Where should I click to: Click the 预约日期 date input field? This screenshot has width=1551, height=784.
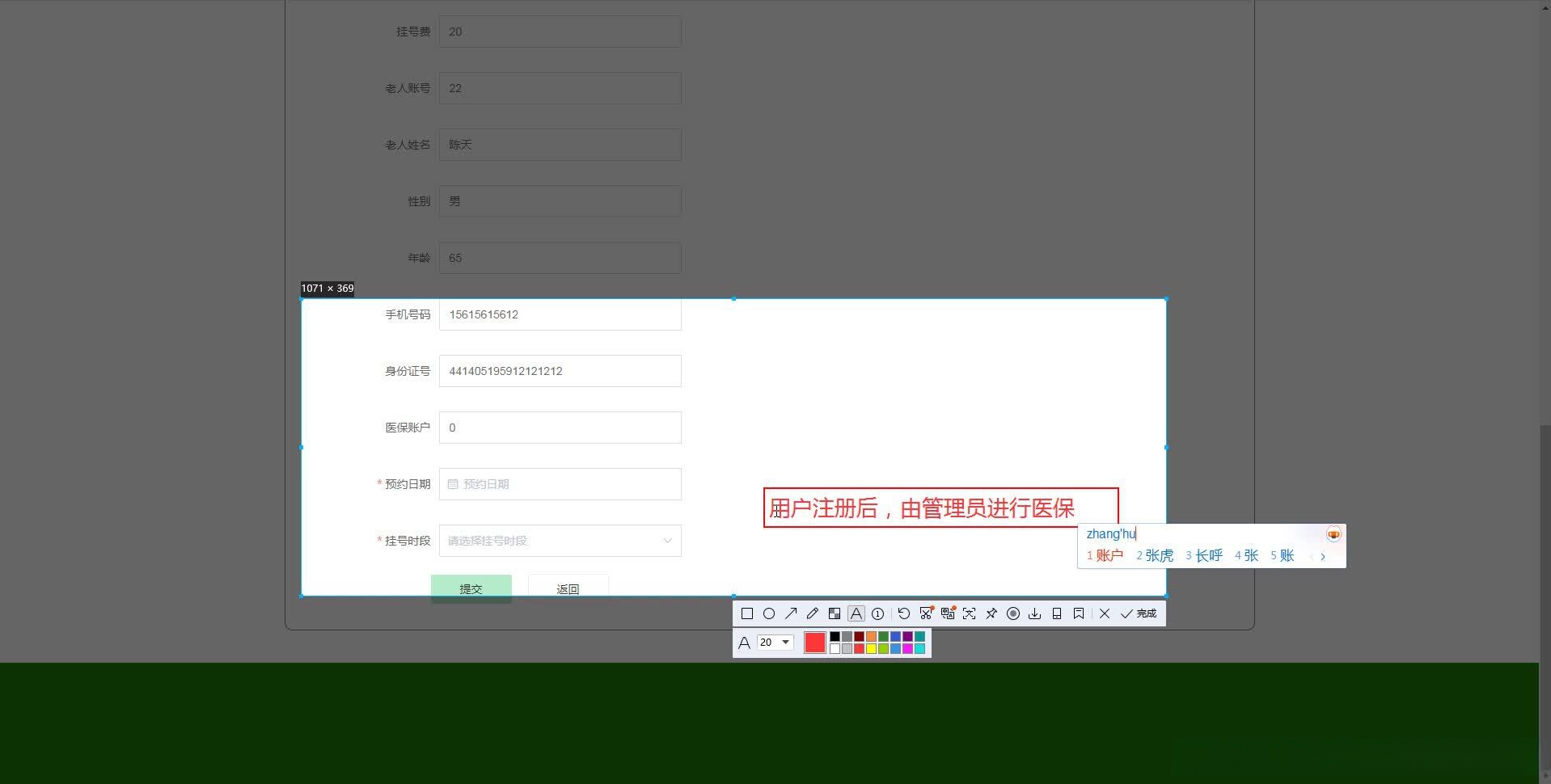pos(560,483)
